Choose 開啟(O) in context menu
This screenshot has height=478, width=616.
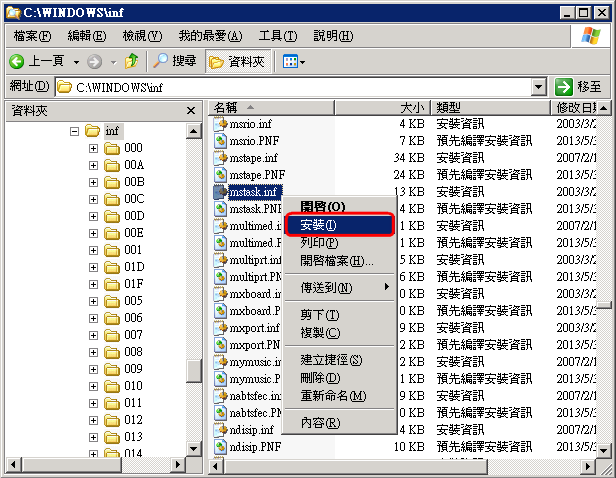[x=339, y=206]
